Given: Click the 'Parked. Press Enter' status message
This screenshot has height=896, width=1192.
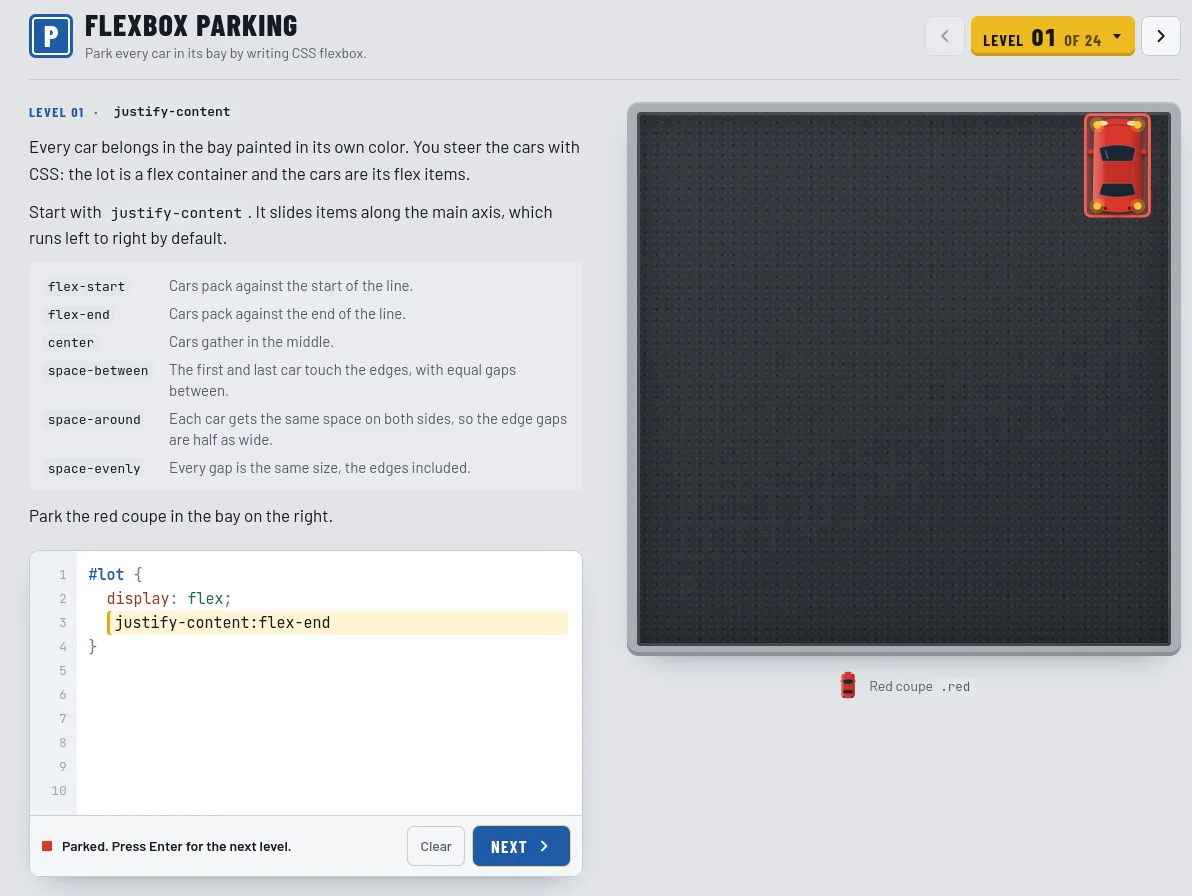Looking at the screenshot, I should coord(176,847).
